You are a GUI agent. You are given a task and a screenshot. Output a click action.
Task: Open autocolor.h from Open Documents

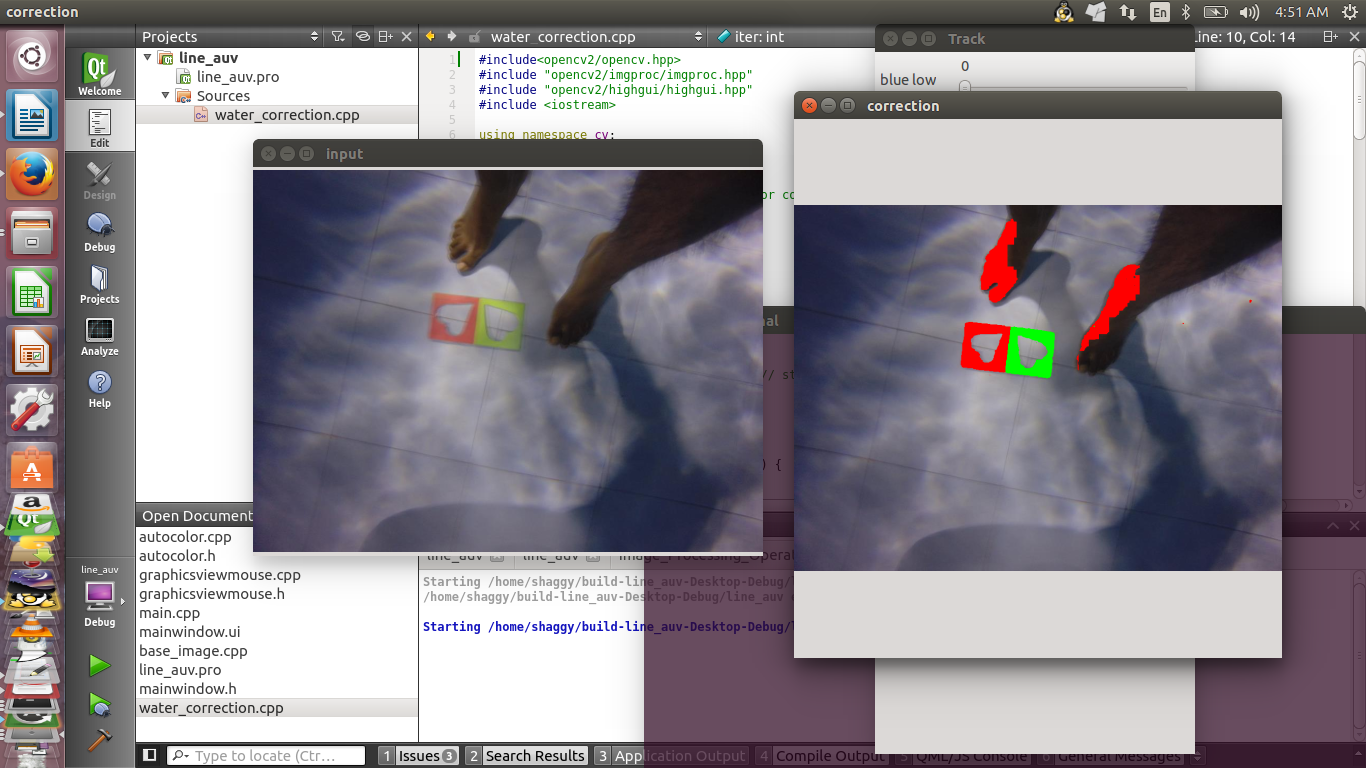(x=177, y=556)
